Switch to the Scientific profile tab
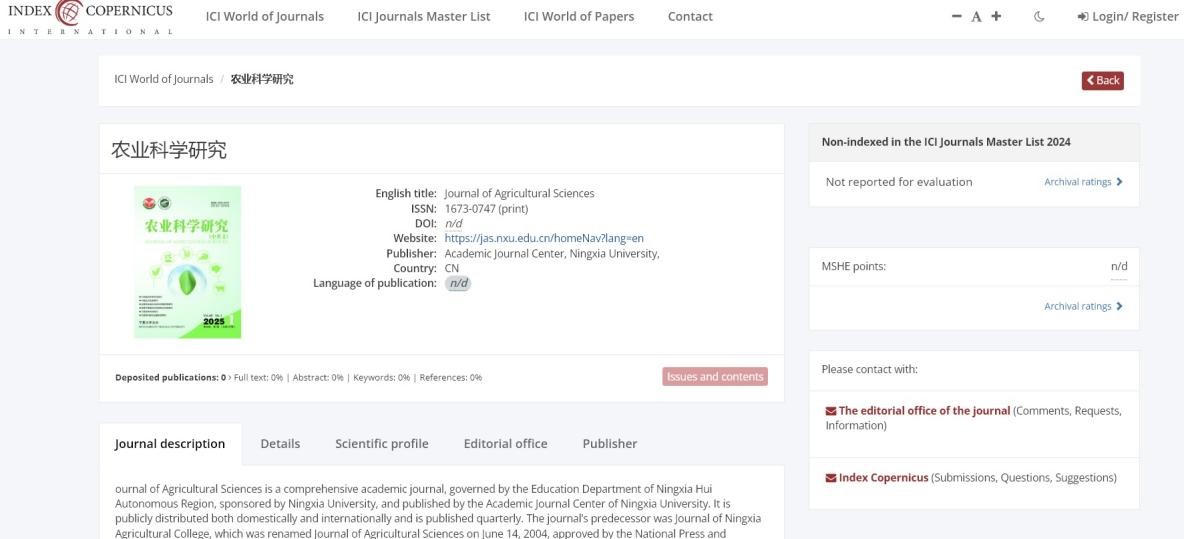Viewport: 1184px width, 539px height. [381, 444]
